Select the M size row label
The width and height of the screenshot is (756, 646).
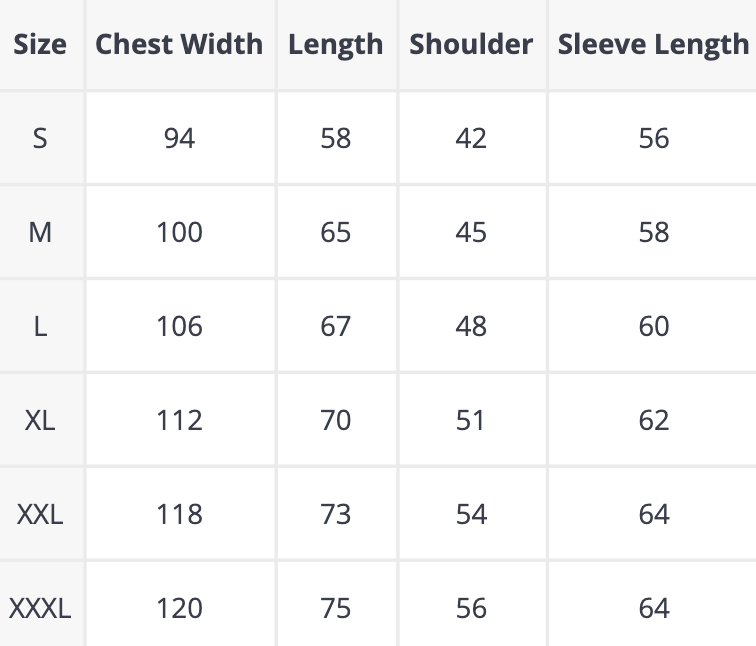tap(40, 232)
